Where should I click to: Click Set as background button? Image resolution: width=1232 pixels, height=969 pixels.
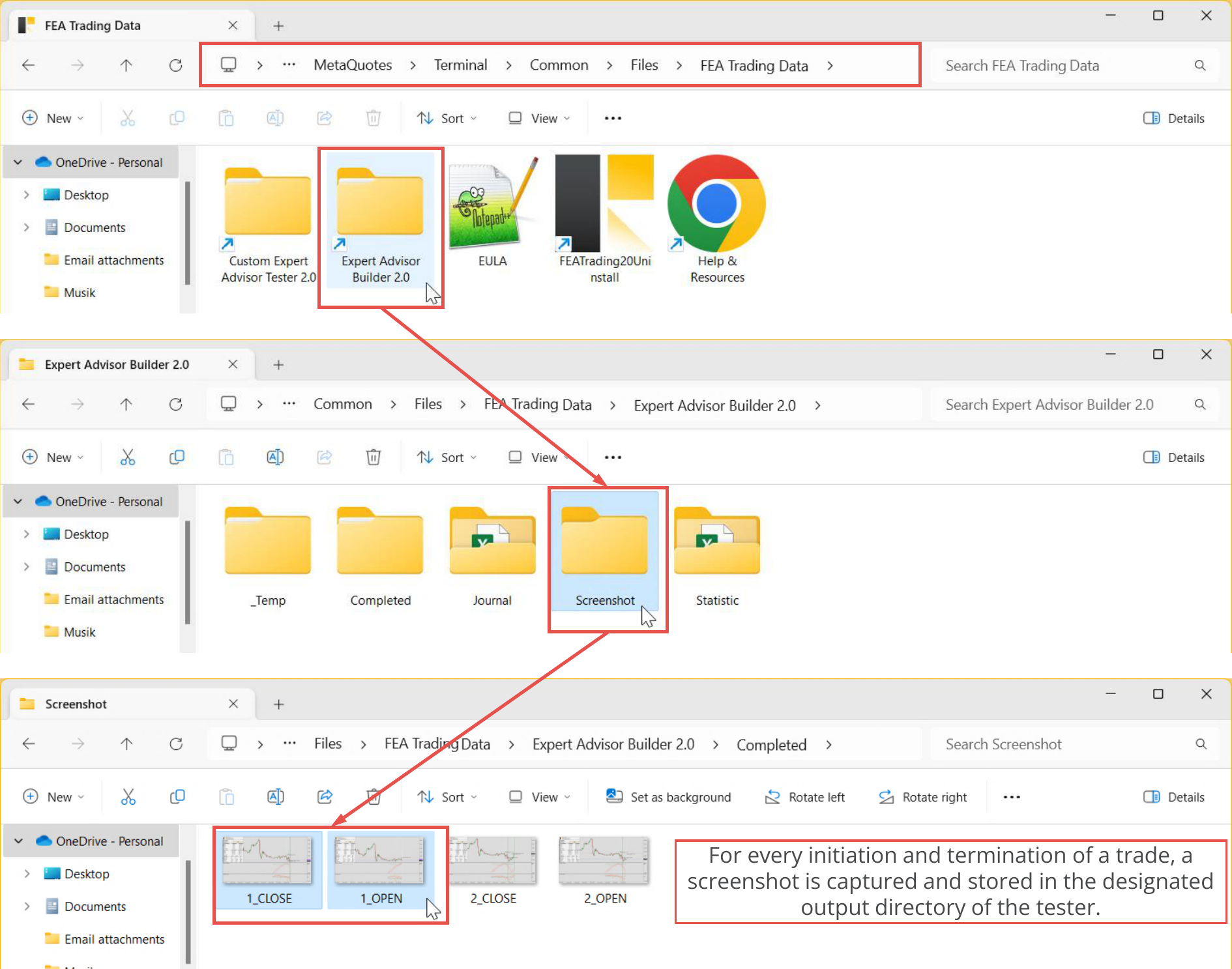click(669, 797)
